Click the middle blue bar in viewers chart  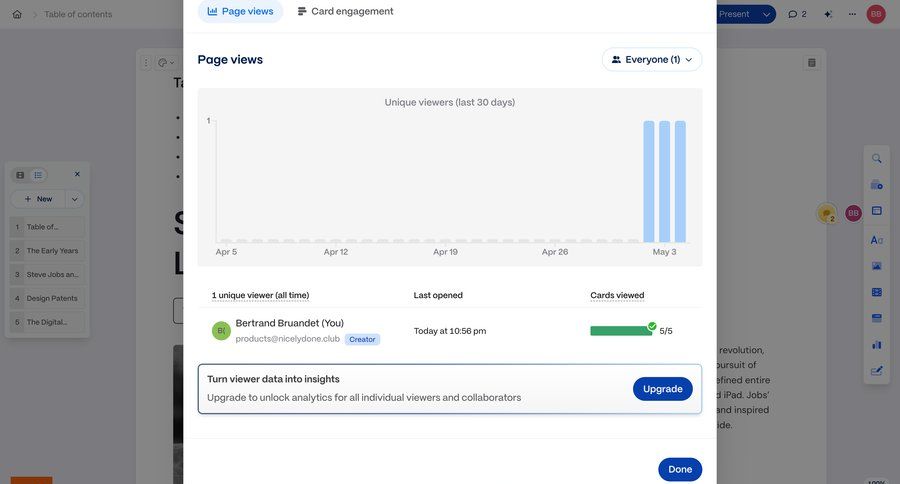pos(665,181)
